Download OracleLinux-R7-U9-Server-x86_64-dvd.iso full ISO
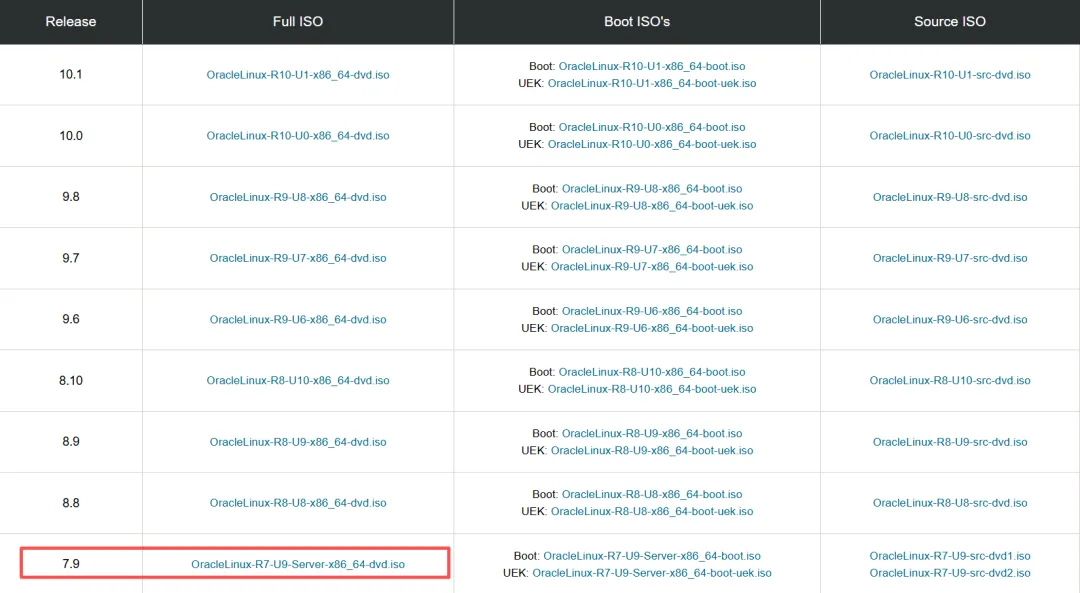The image size is (1080, 593). click(298, 564)
